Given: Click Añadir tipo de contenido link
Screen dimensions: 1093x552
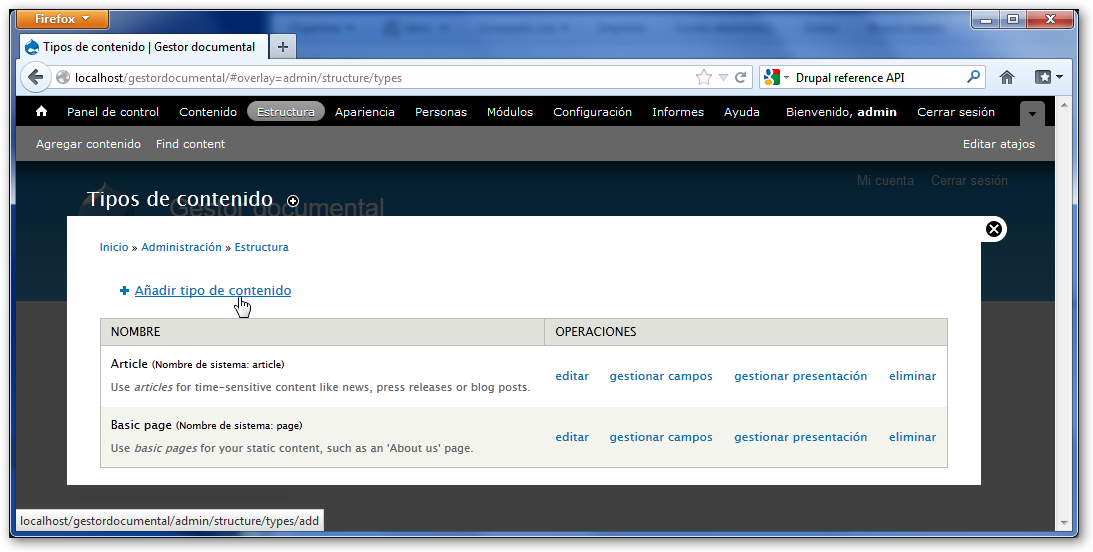Looking at the screenshot, I should pos(213,291).
